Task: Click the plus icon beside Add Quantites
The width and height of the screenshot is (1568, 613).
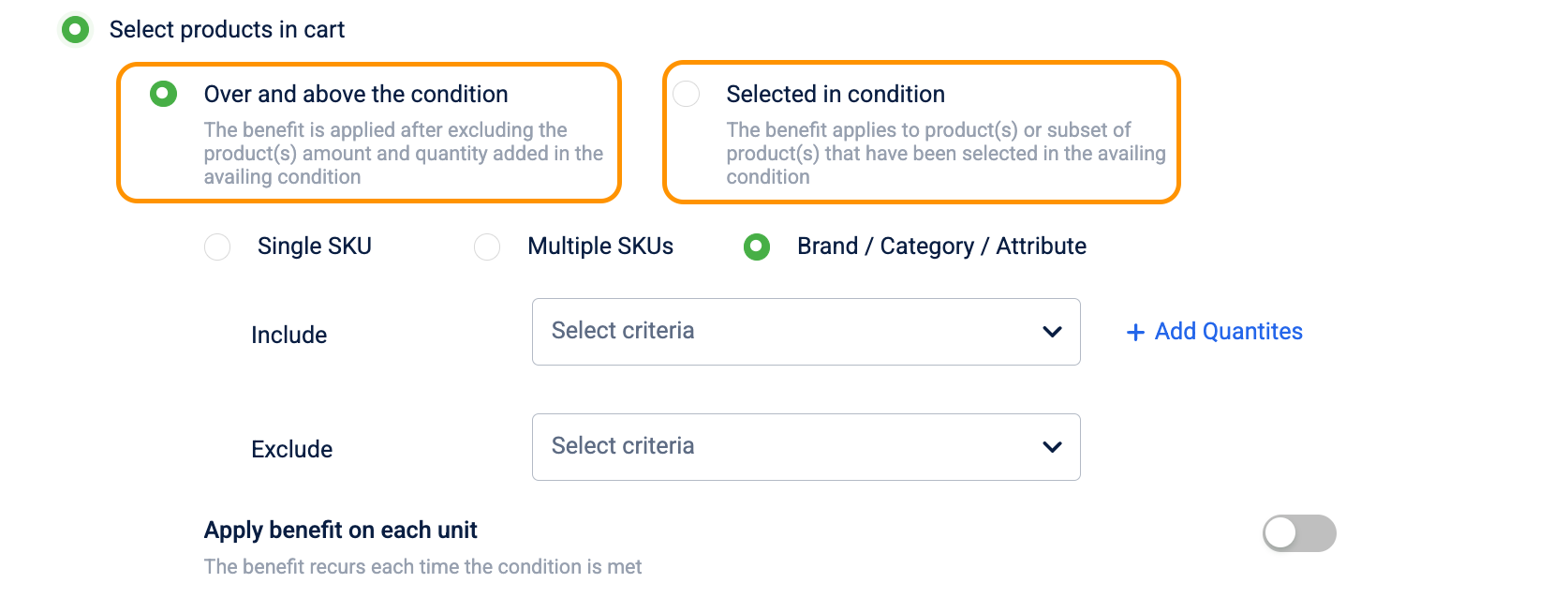Action: (x=1135, y=333)
